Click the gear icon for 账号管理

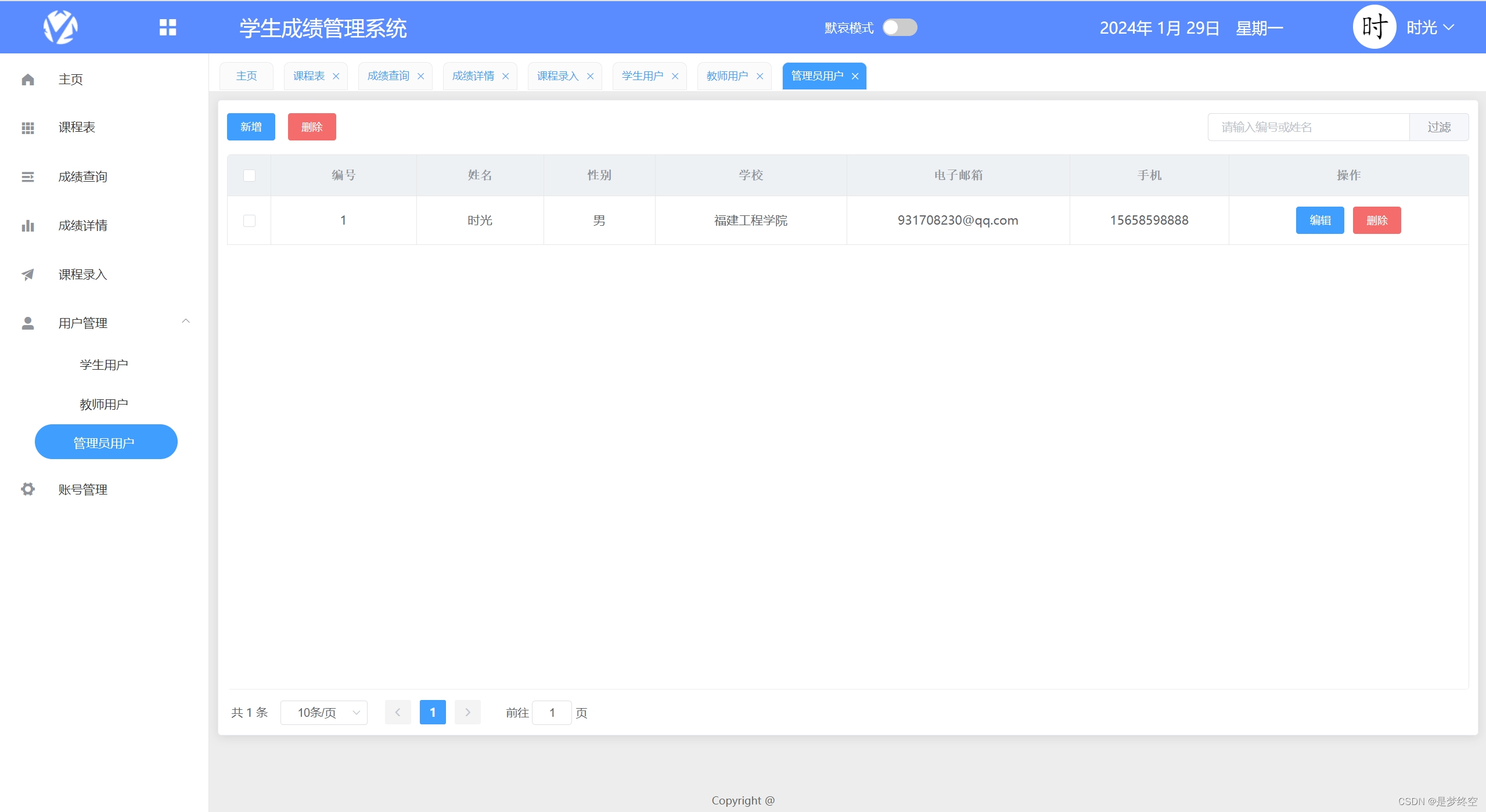(x=28, y=489)
